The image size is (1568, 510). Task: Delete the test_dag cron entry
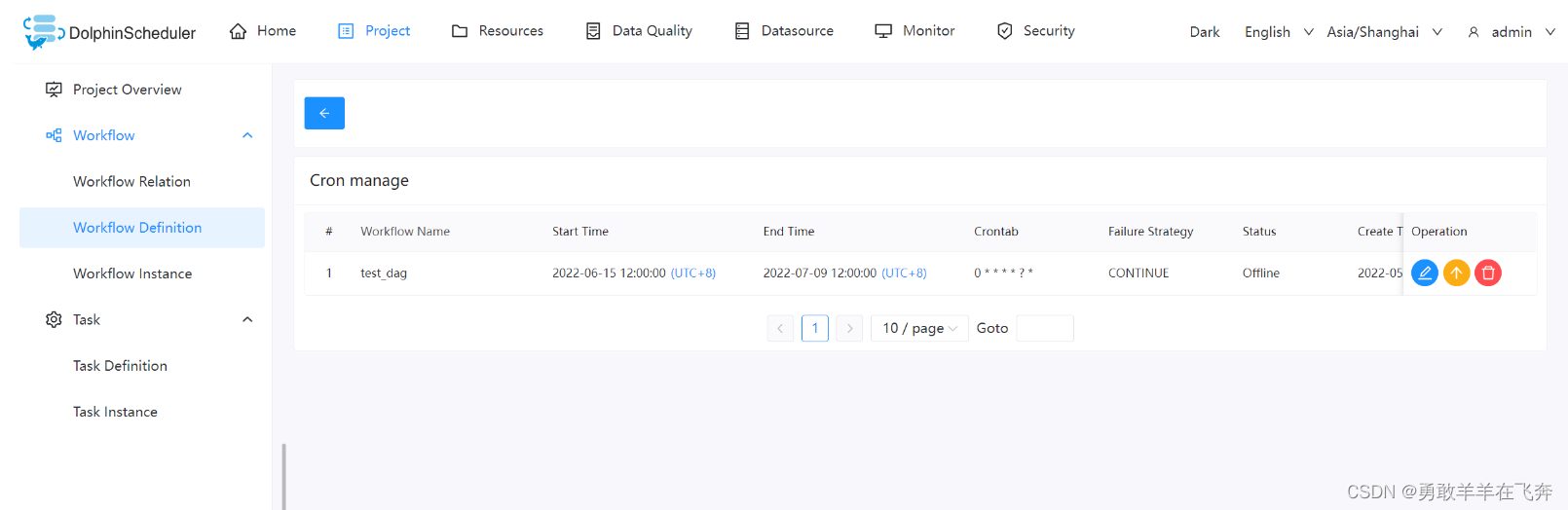coord(1488,273)
